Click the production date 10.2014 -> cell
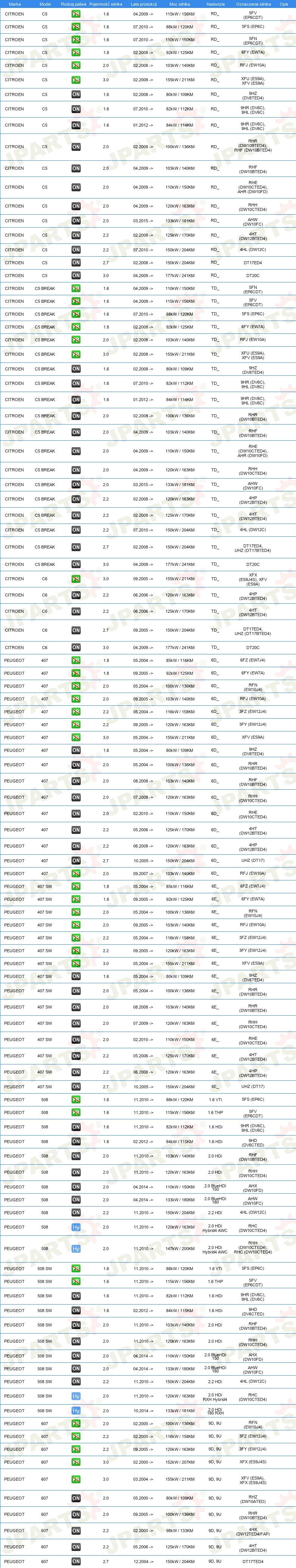Image resolution: width=296 pixels, height=1568 pixels. [x=143, y=1411]
